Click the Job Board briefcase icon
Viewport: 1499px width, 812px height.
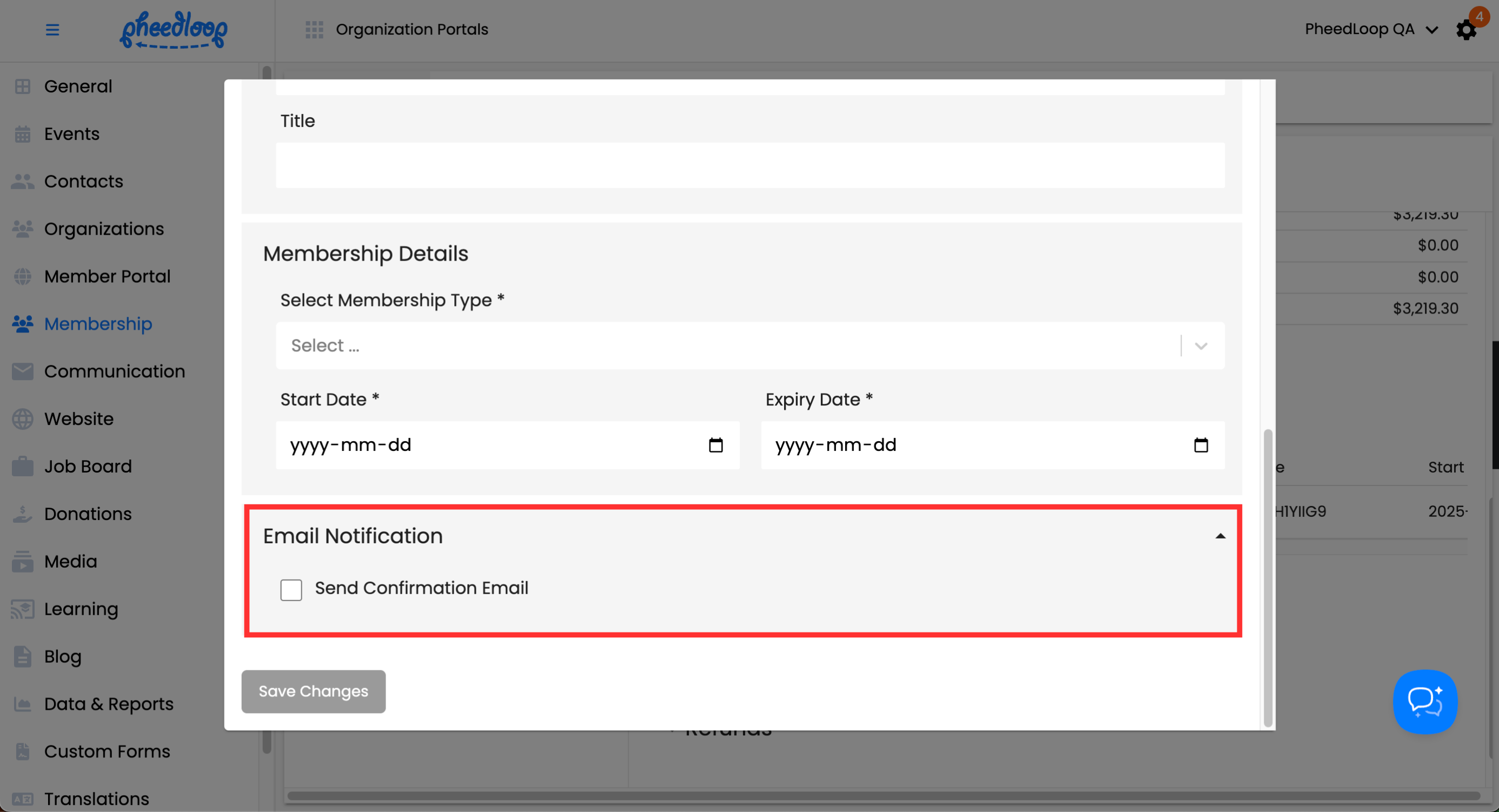(x=23, y=467)
